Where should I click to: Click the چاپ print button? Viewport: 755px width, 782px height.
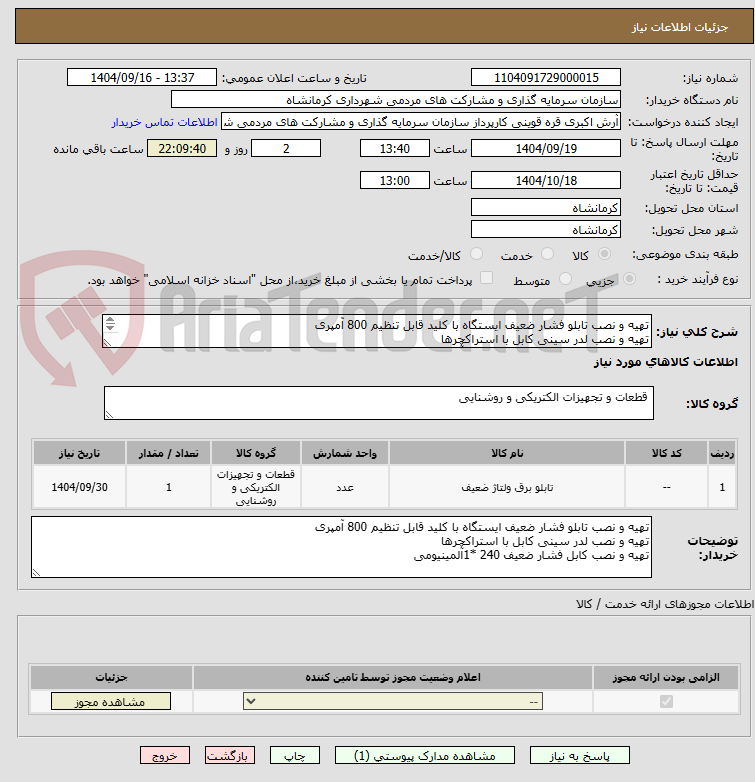pos(294,756)
